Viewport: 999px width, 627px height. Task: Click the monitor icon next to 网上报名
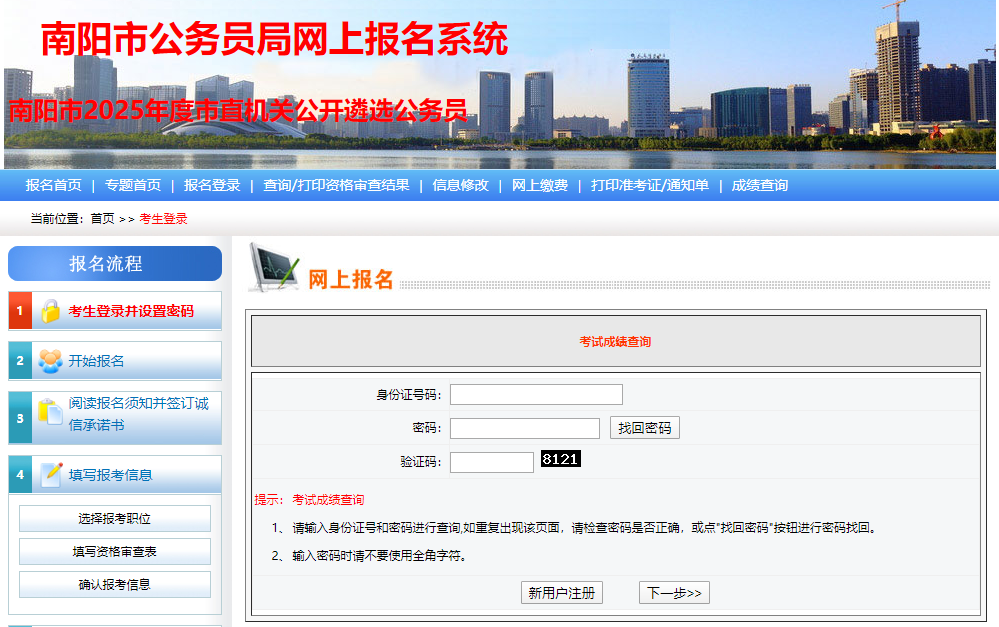pos(273,268)
